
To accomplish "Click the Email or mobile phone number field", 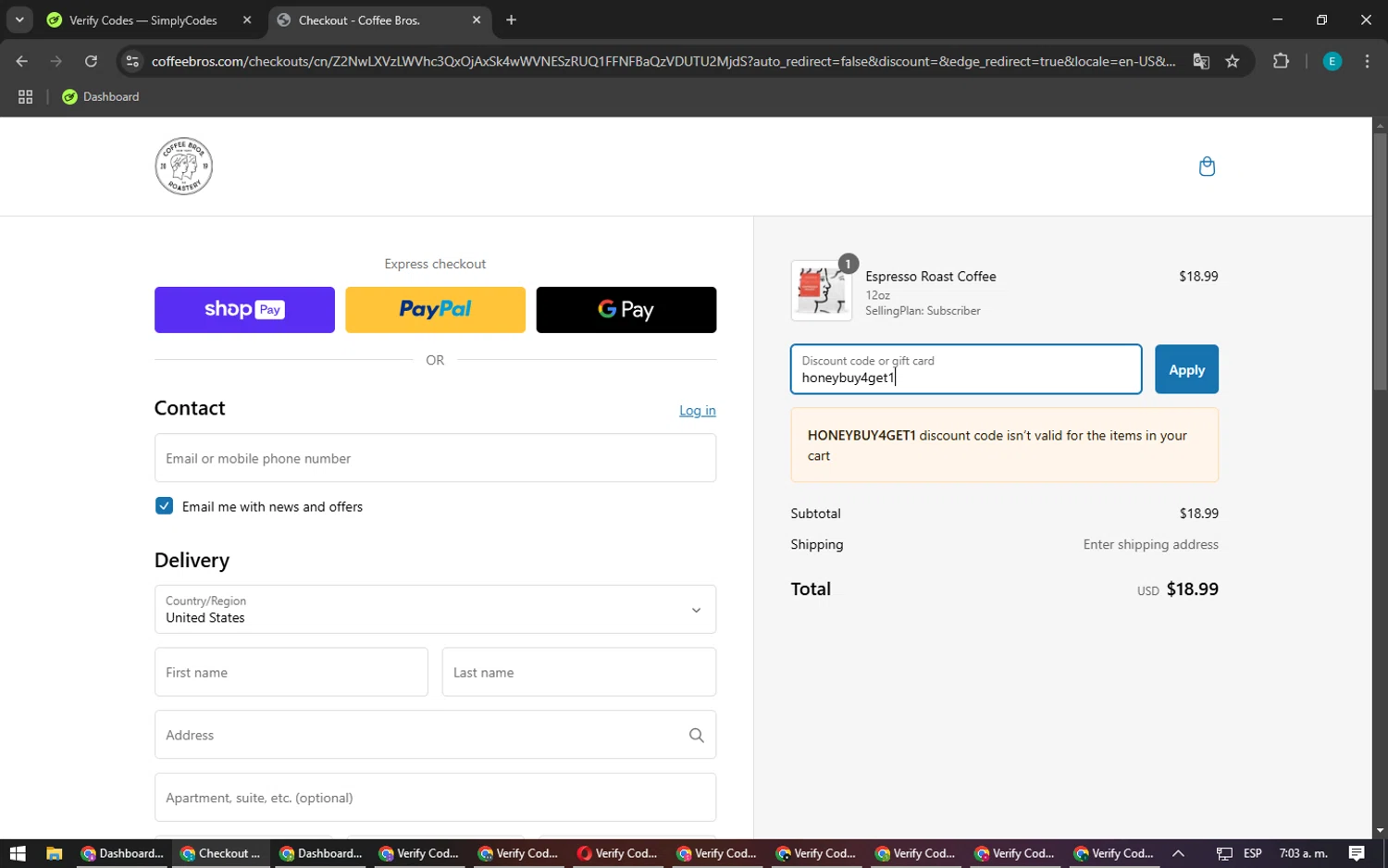I will pyautogui.click(x=435, y=458).
